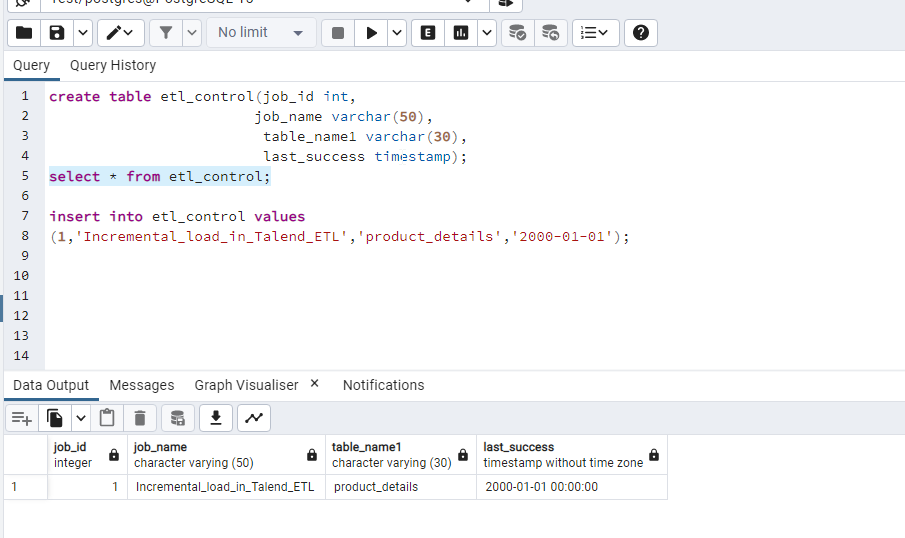Click the Add row icon
Viewport: 905px width, 538px height.
(22, 418)
